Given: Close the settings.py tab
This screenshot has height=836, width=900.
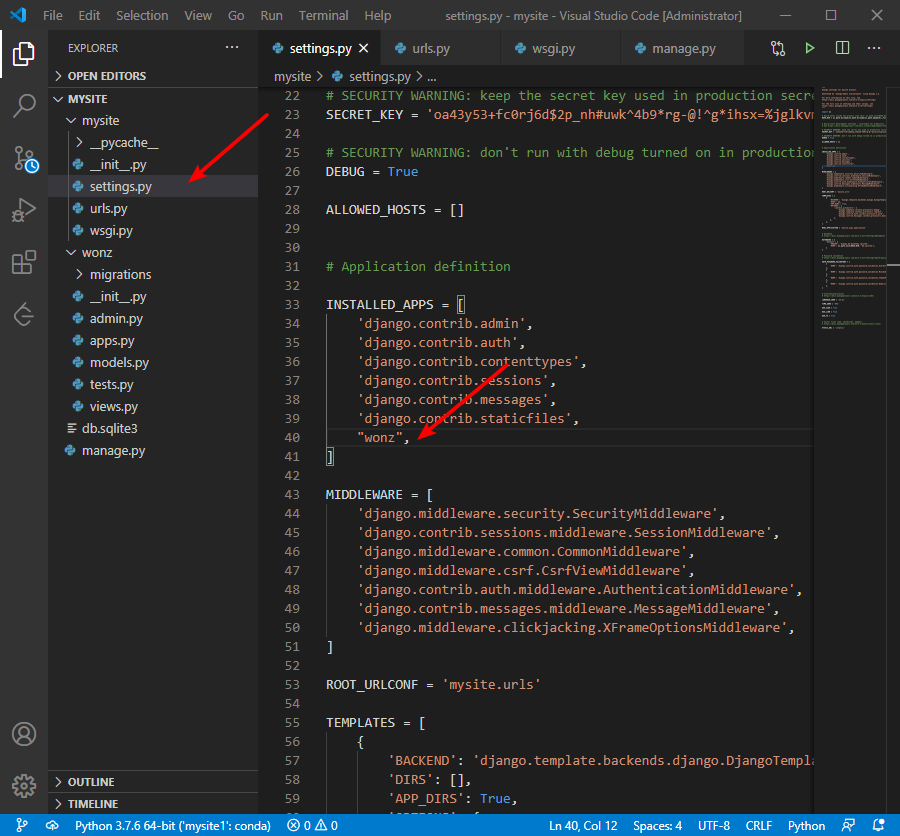Looking at the screenshot, I should pos(363,48).
